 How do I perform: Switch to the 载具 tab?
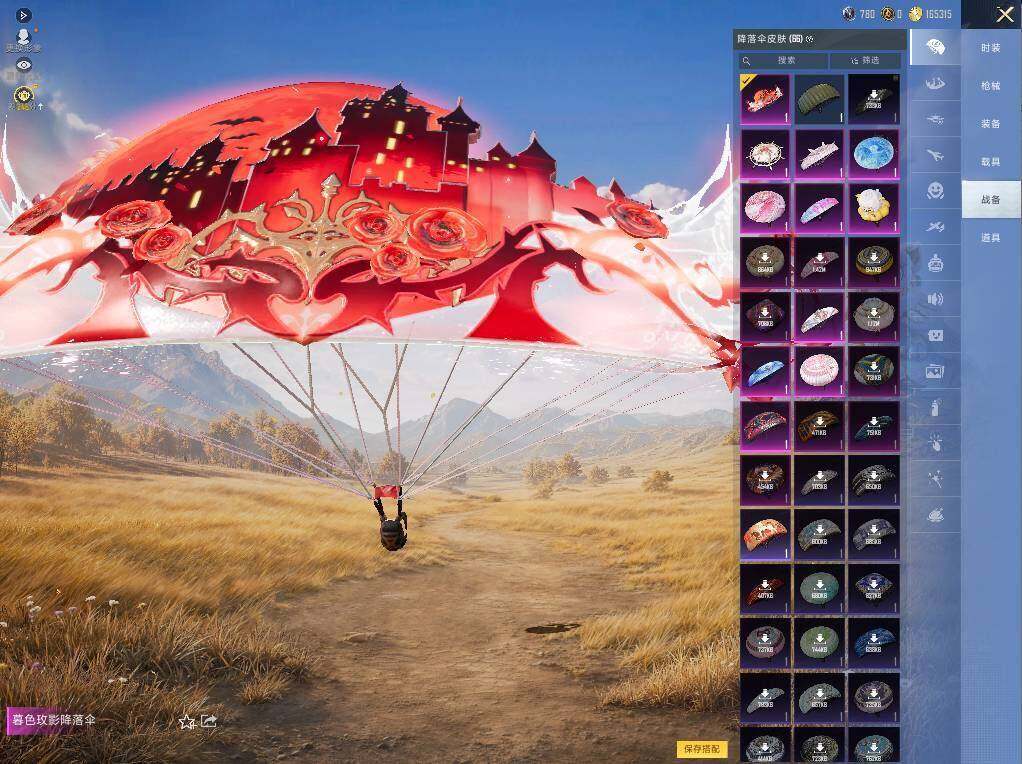(x=991, y=162)
